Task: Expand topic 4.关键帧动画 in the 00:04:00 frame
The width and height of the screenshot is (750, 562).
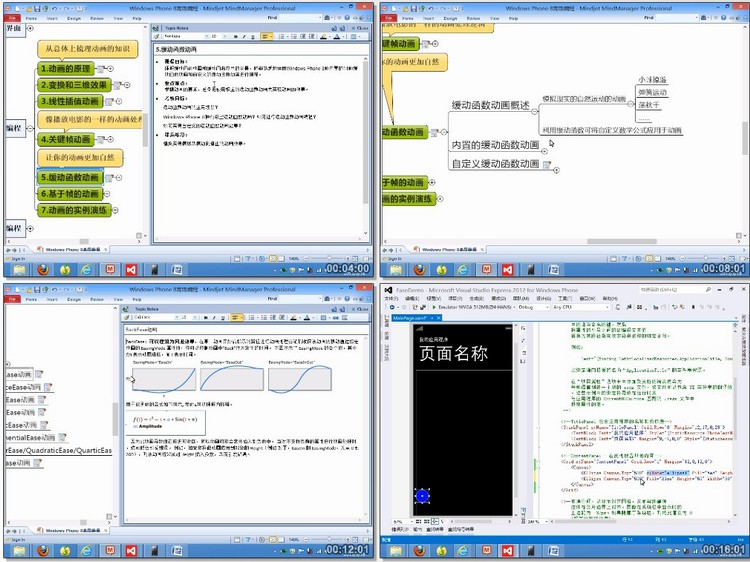Action: [x=110, y=139]
